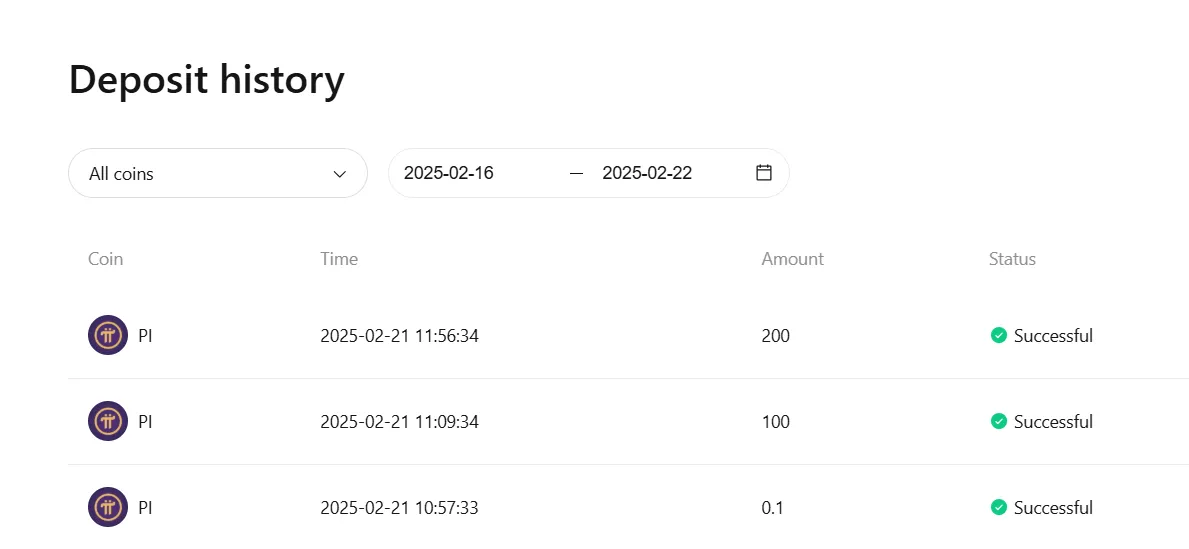
Task: Click the Status column header
Action: tap(1012, 259)
